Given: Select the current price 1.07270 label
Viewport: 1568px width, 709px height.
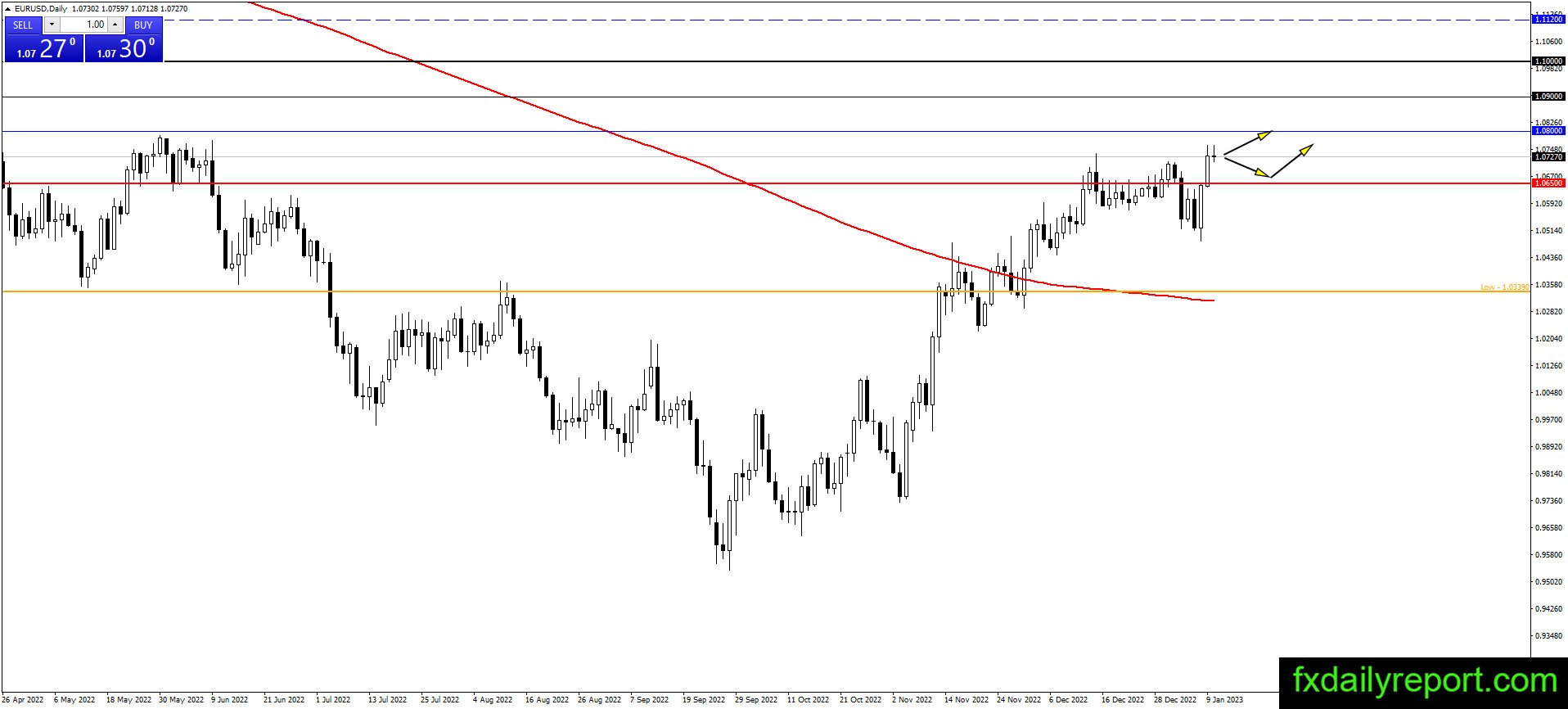Looking at the screenshot, I should pyautogui.click(x=1548, y=156).
